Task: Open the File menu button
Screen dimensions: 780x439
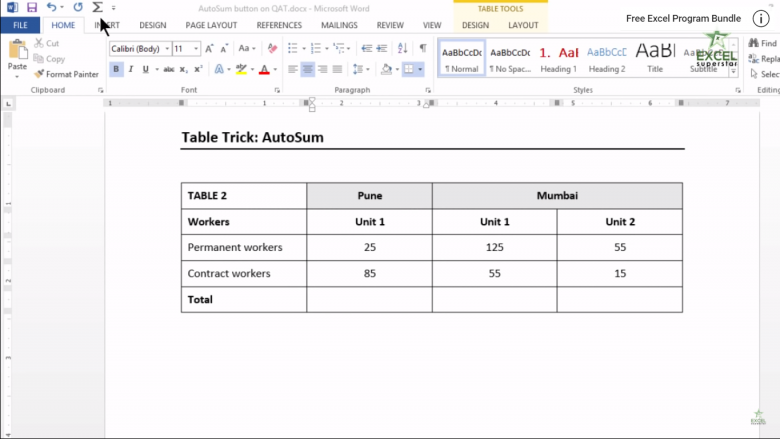Action: click(20, 25)
